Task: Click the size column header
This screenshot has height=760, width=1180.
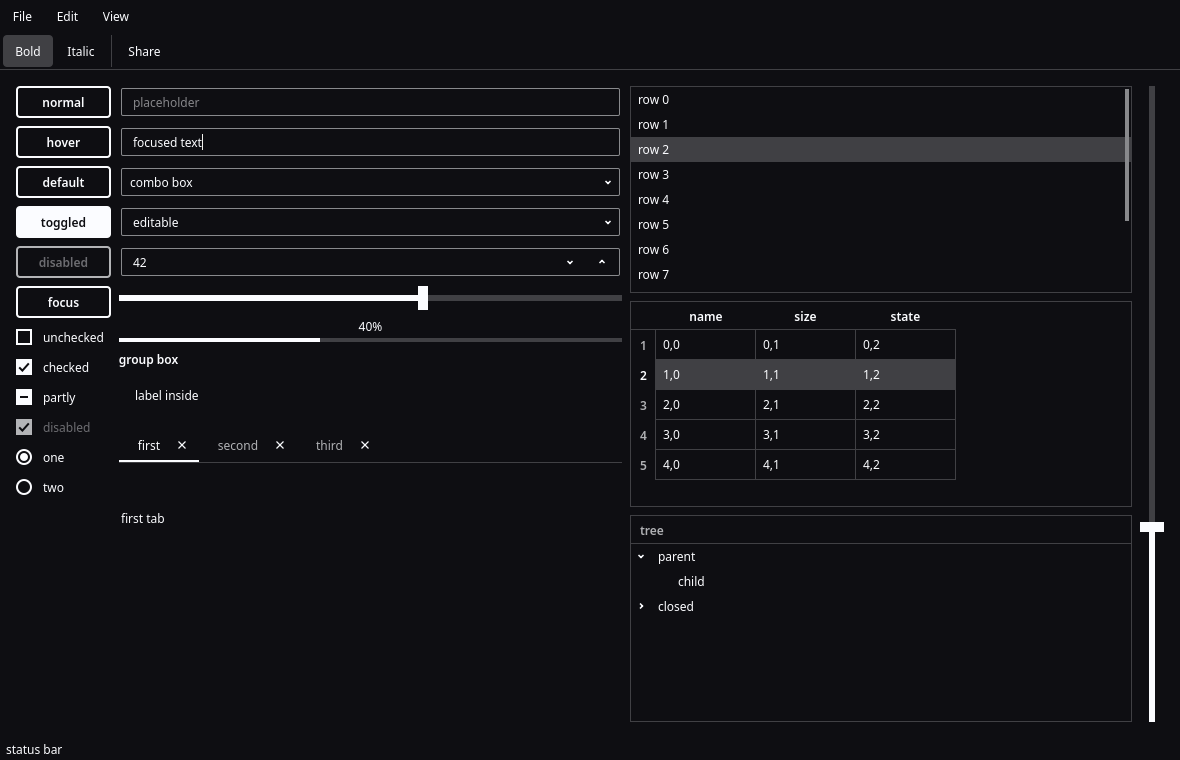Action: coord(805,317)
